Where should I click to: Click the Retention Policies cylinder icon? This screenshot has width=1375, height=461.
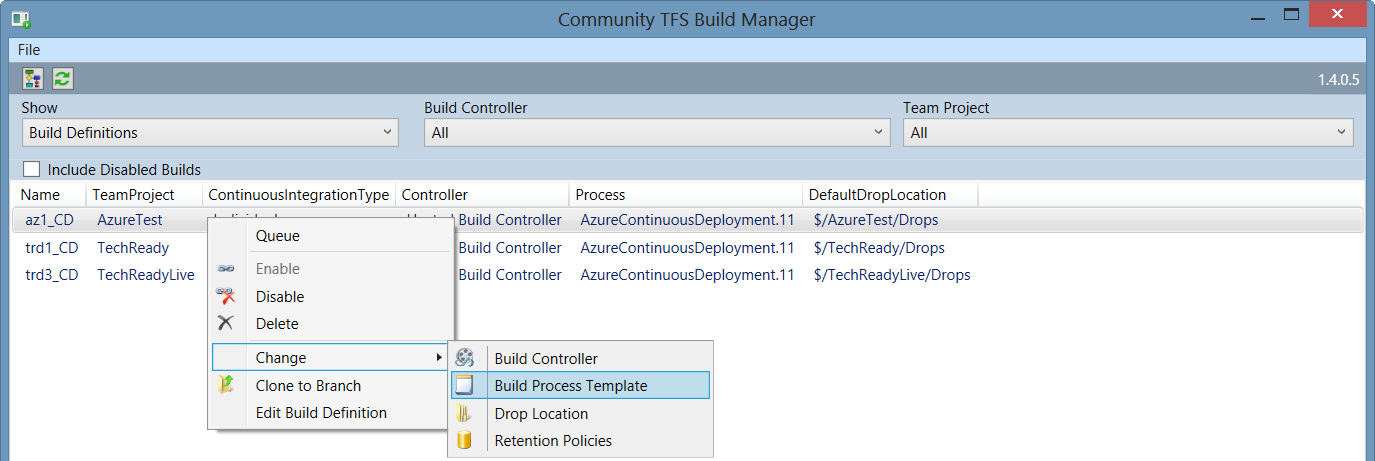coord(465,440)
